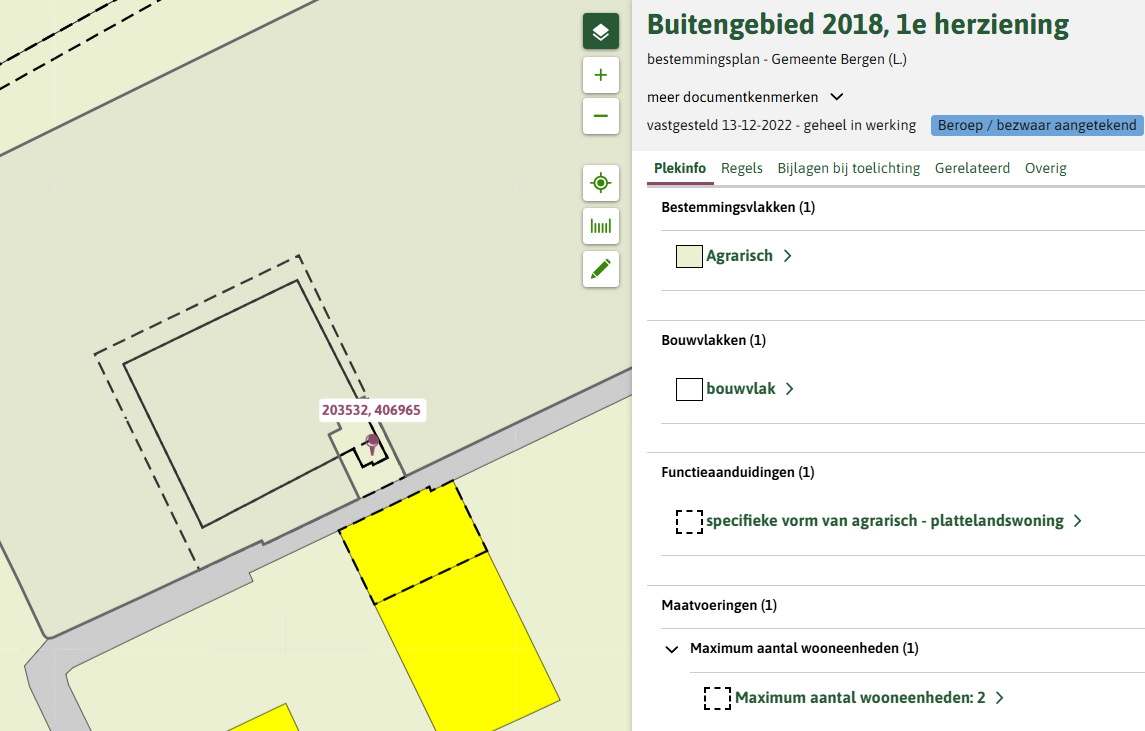This screenshot has width=1145, height=731.
Task: Open the bouwvlak link
Action: tap(740, 389)
